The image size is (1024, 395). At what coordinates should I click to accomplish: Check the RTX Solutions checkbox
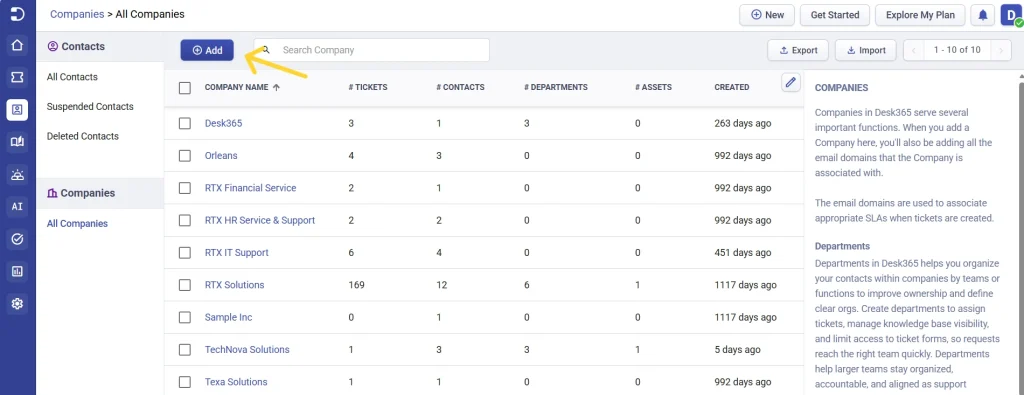(x=185, y=285)
